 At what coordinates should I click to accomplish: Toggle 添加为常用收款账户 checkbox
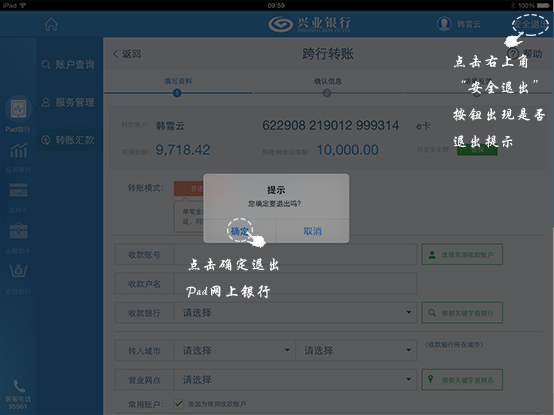click(x=179, y=403)
